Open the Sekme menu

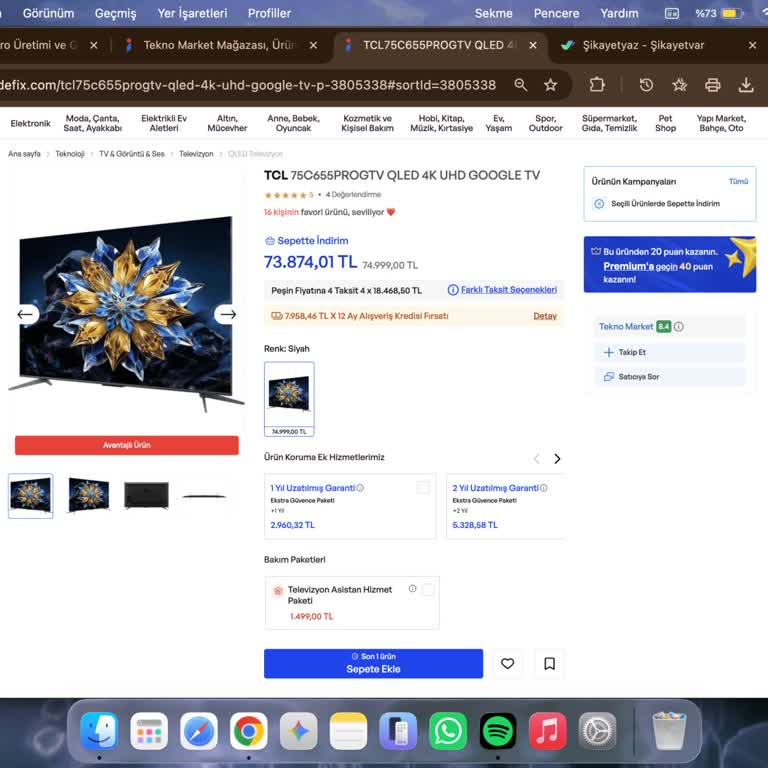[x=493, y=13]
